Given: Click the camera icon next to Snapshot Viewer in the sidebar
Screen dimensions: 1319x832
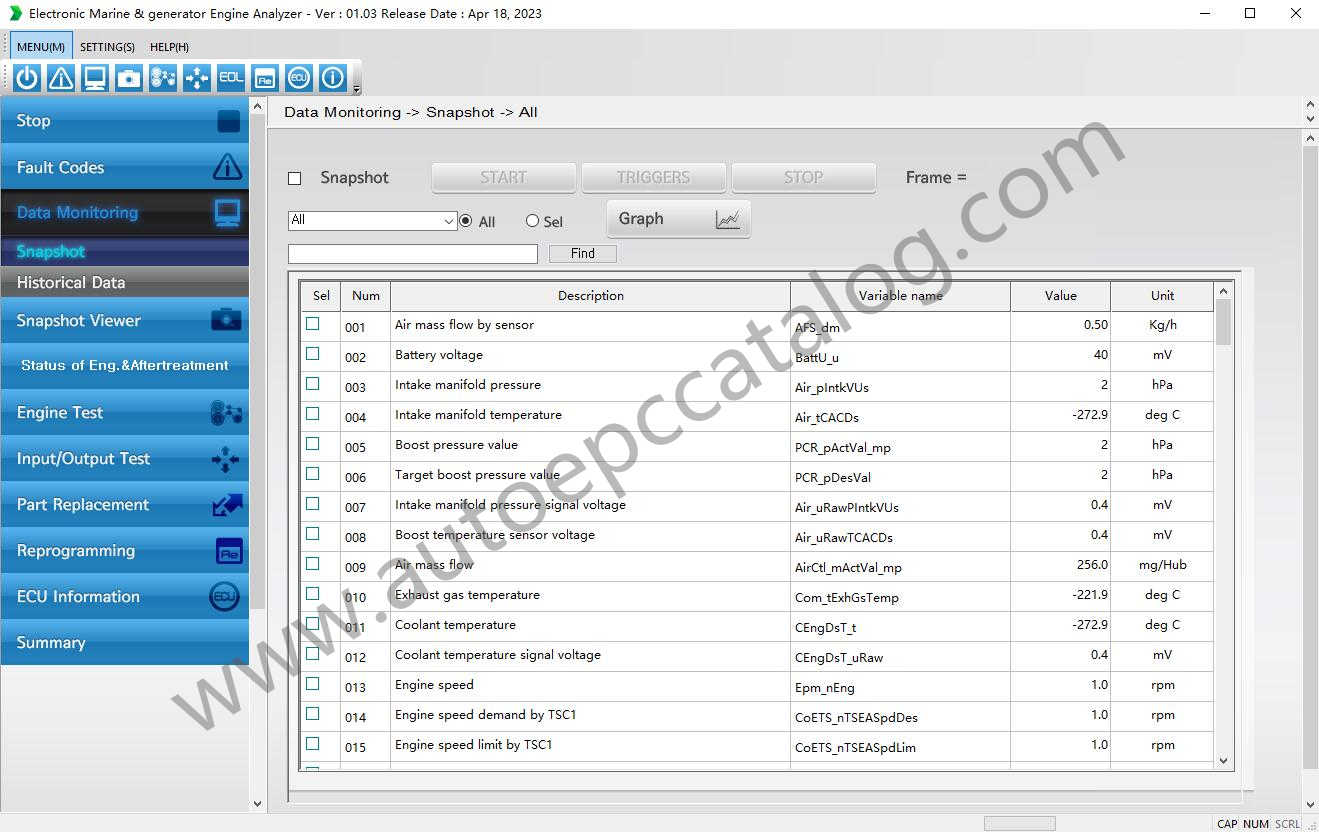Looking at the screenshot, I should [226, 320].
